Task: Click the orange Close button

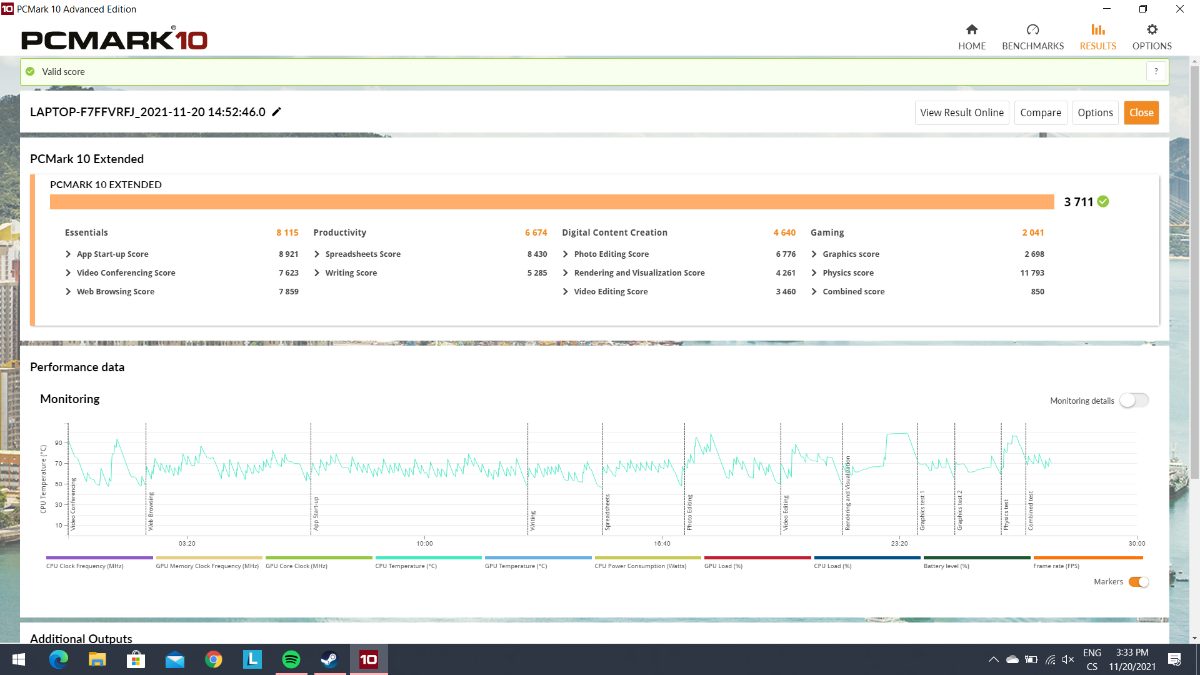Action: (1141, 113)
